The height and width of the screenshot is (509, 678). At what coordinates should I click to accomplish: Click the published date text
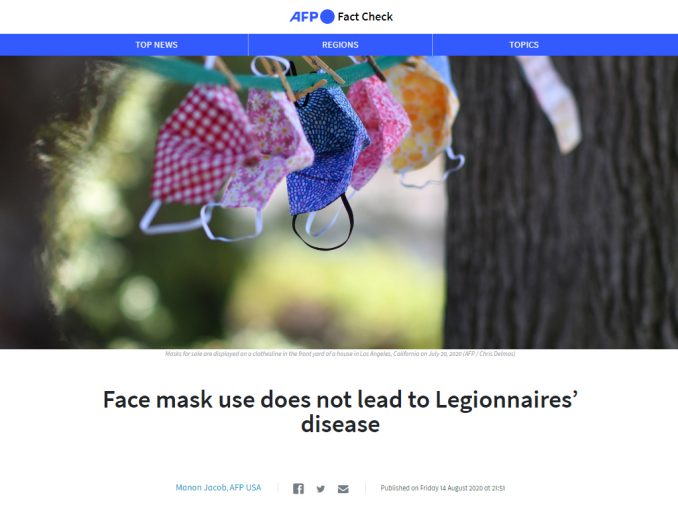click(443, 488)
